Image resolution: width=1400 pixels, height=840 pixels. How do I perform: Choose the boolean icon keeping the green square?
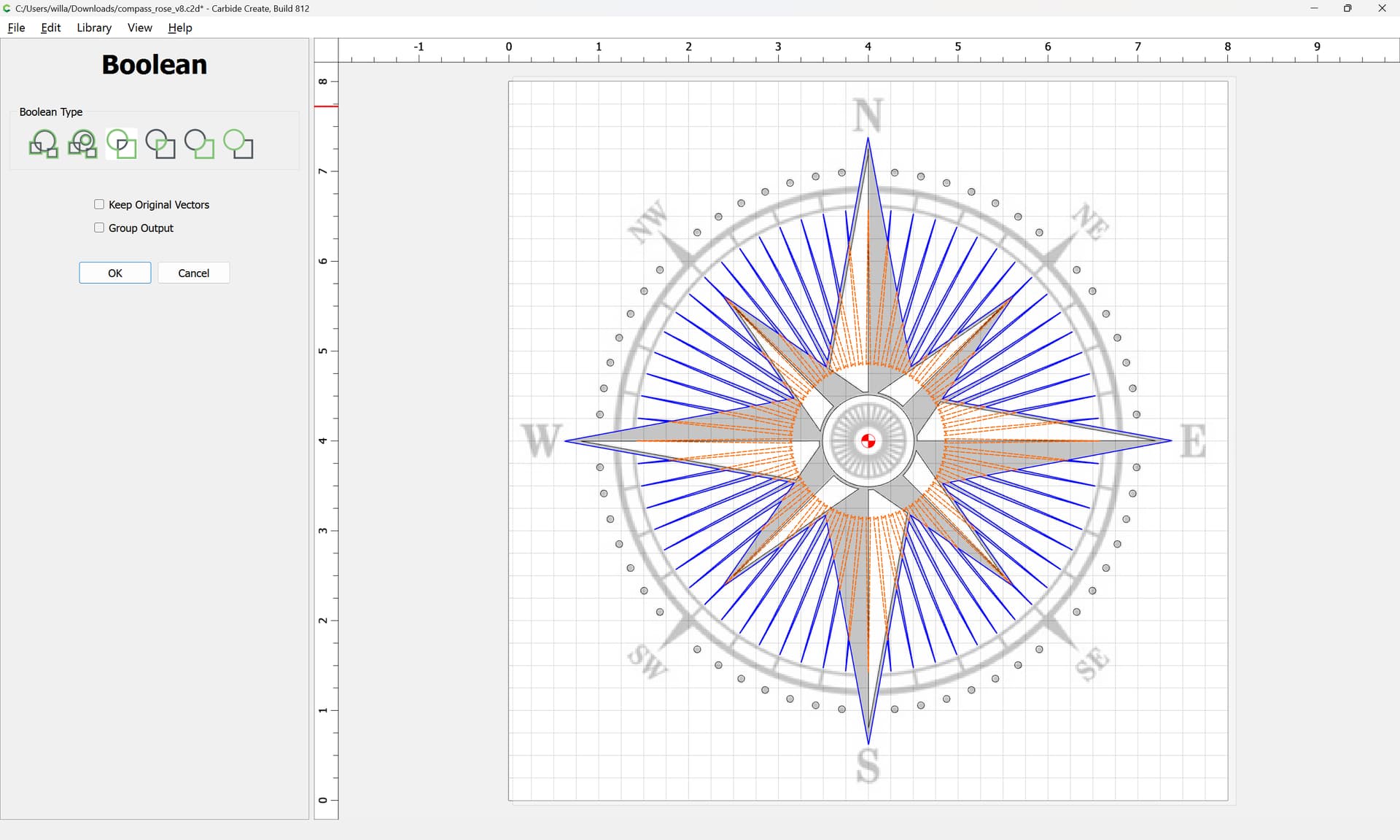(x=199, y=144)
